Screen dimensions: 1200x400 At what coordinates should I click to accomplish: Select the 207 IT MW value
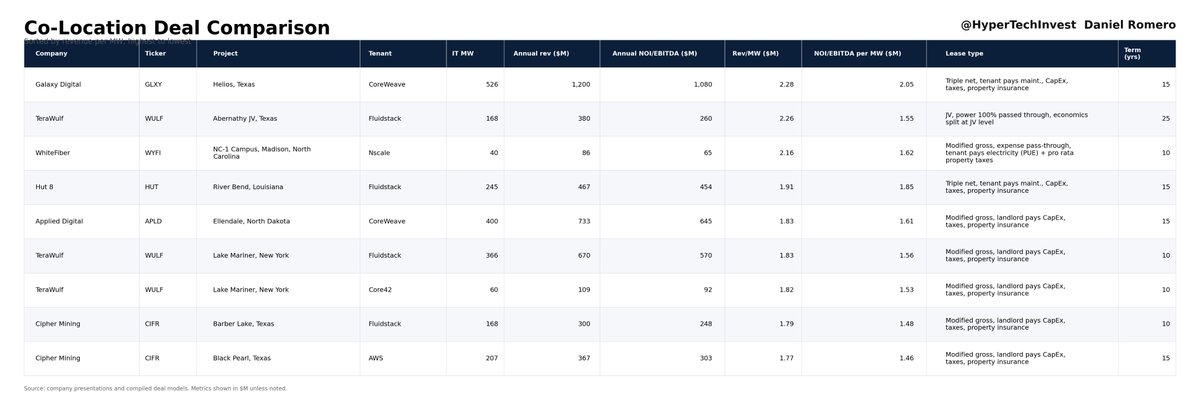coord(492,358)
